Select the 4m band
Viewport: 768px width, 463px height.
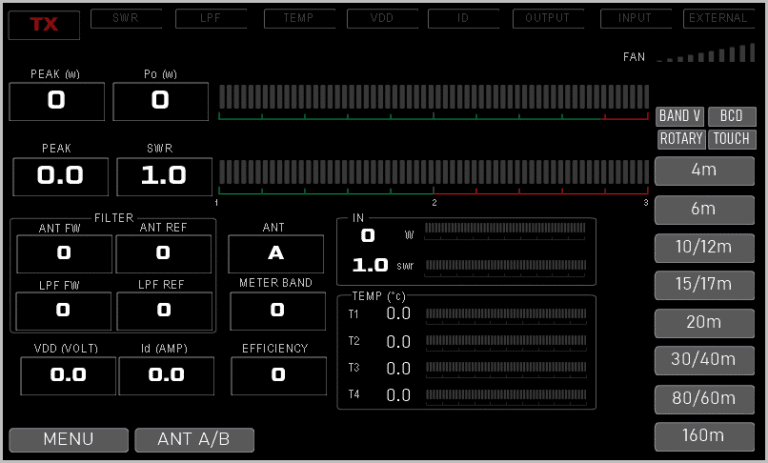[x=704, y=171]
